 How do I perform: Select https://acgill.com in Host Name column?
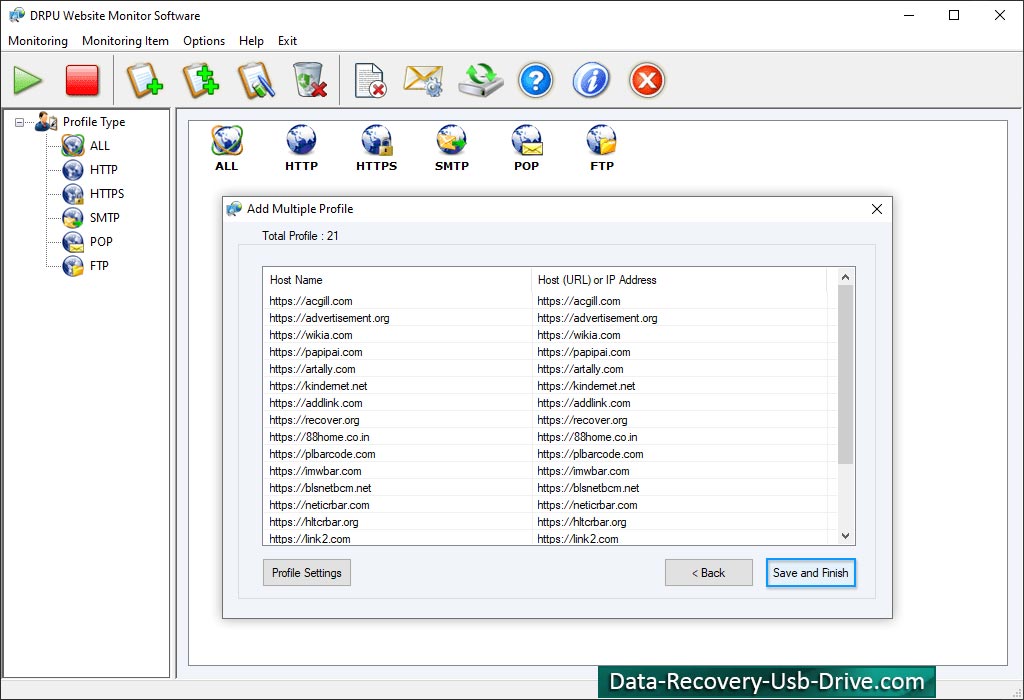point(311,301)
